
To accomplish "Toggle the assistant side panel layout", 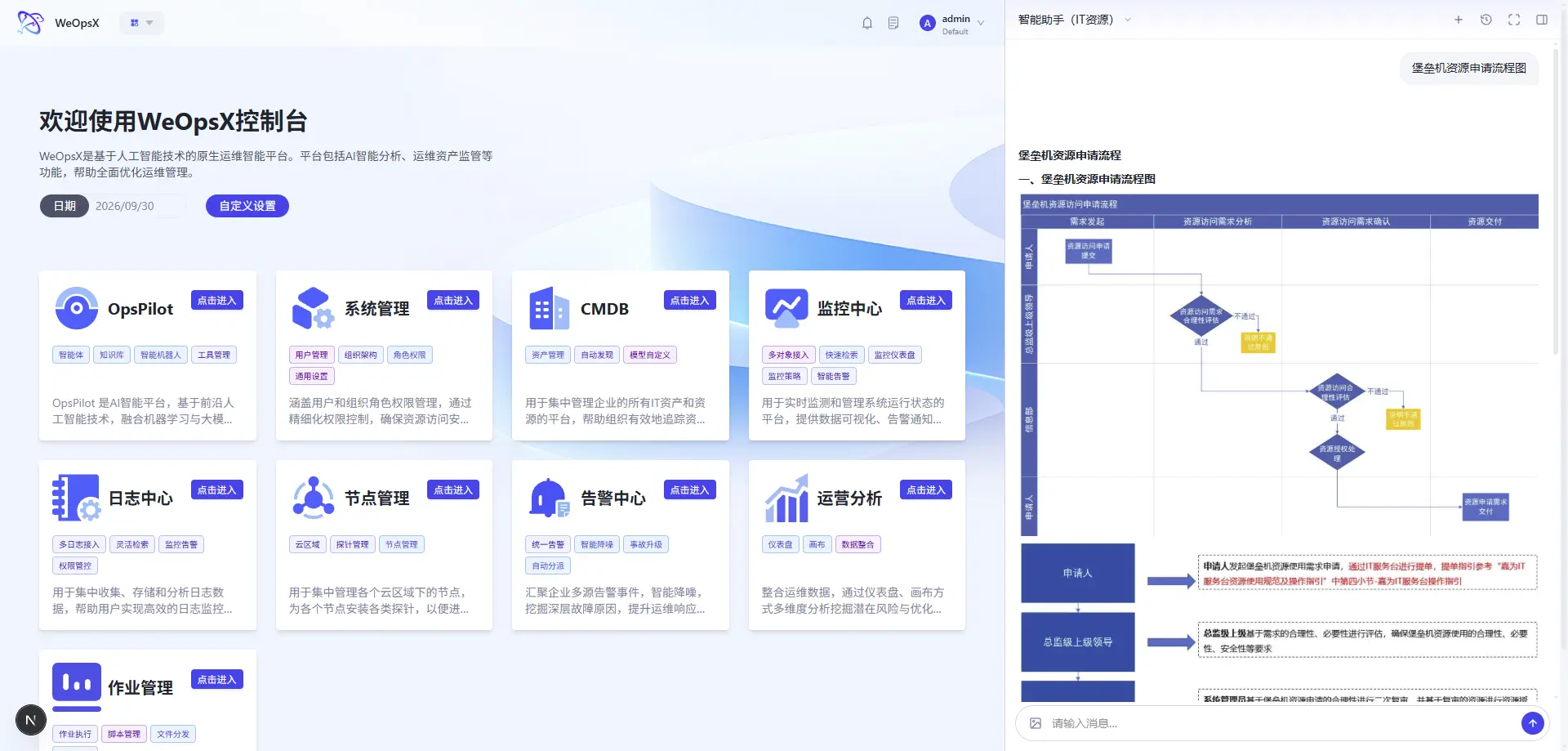I will coord(1542,20).
